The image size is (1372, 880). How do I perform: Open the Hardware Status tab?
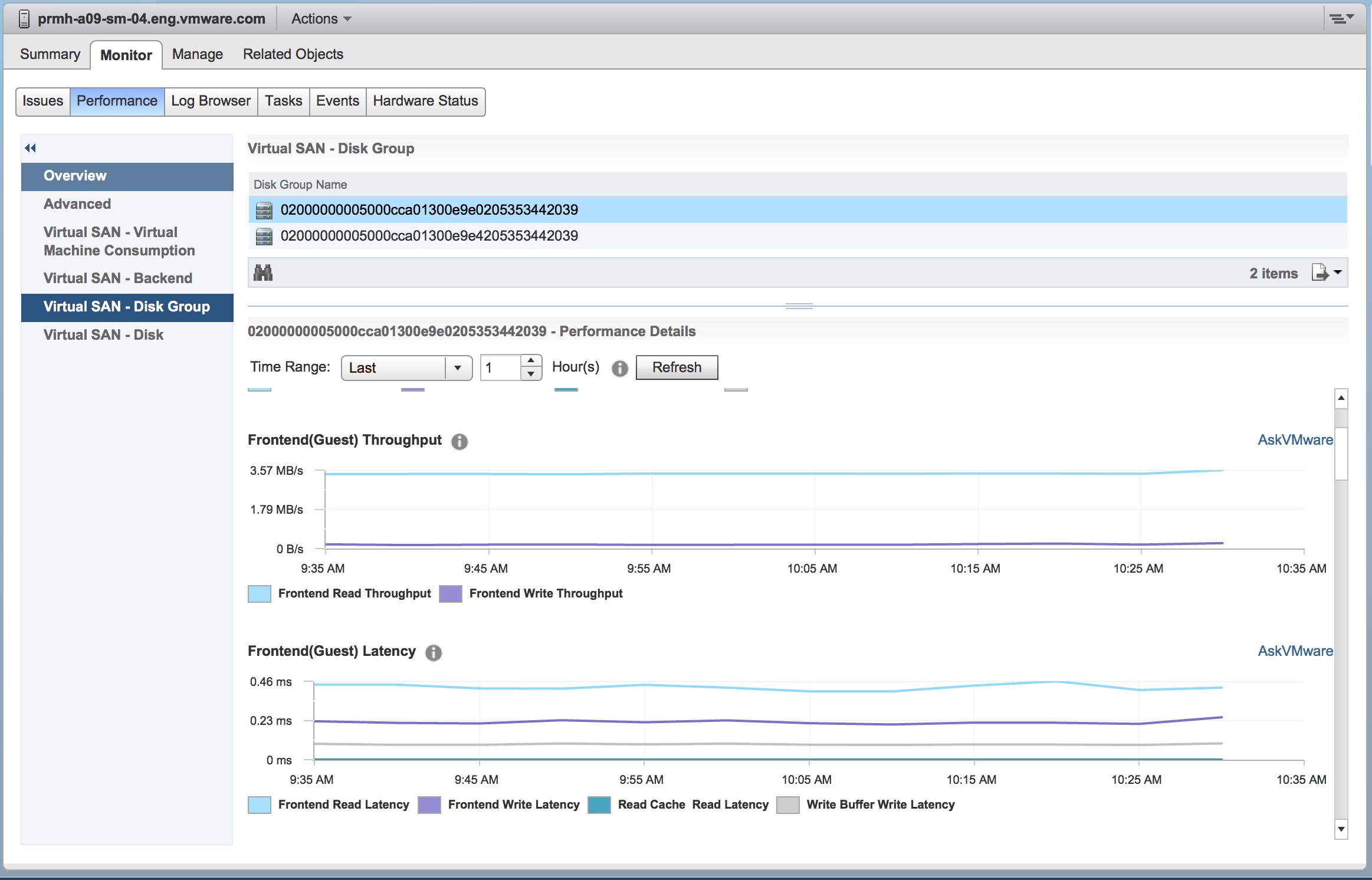pyautogui.click(x=425, y=101)
